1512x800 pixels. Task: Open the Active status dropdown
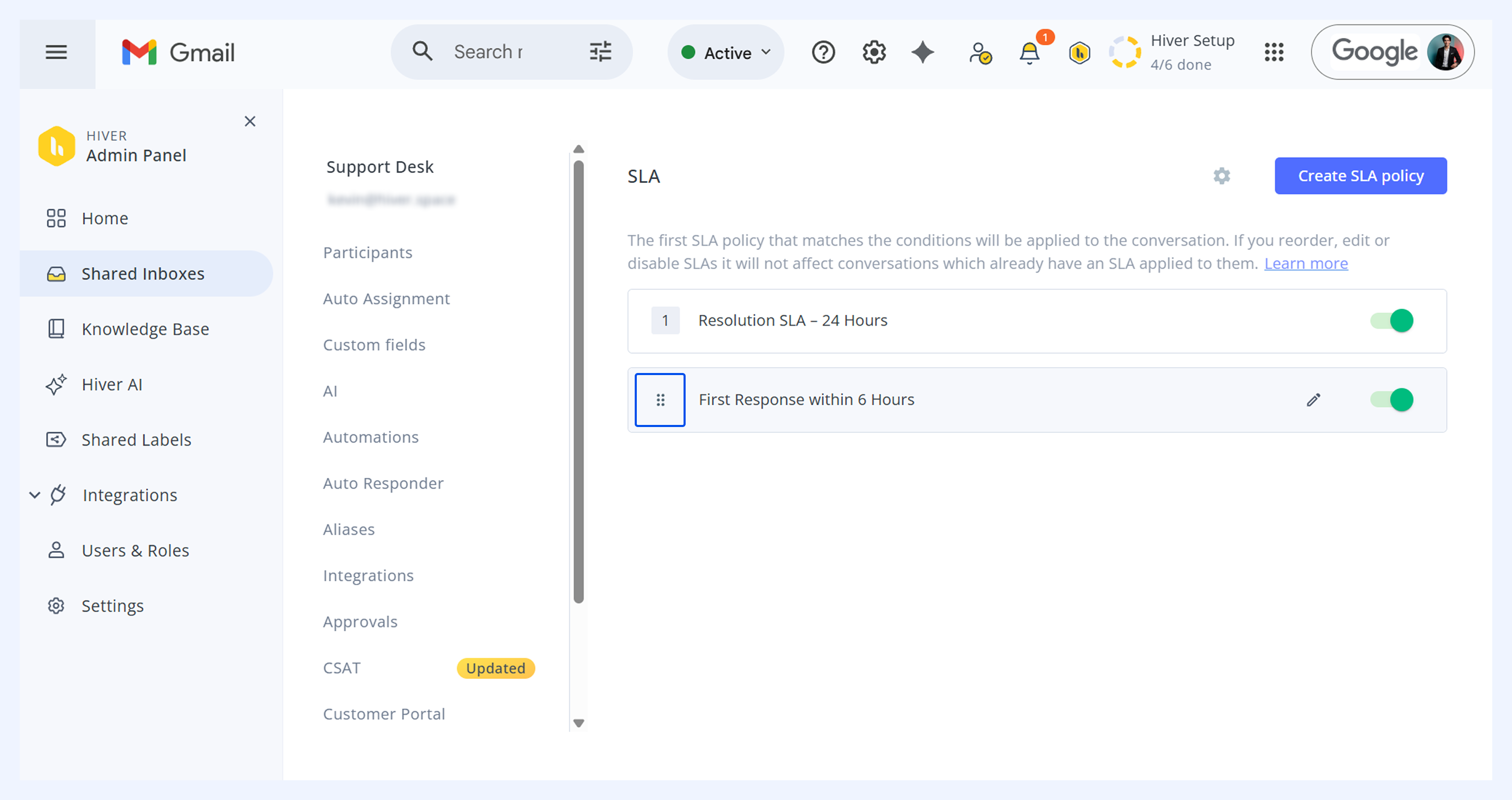[726, 52]
